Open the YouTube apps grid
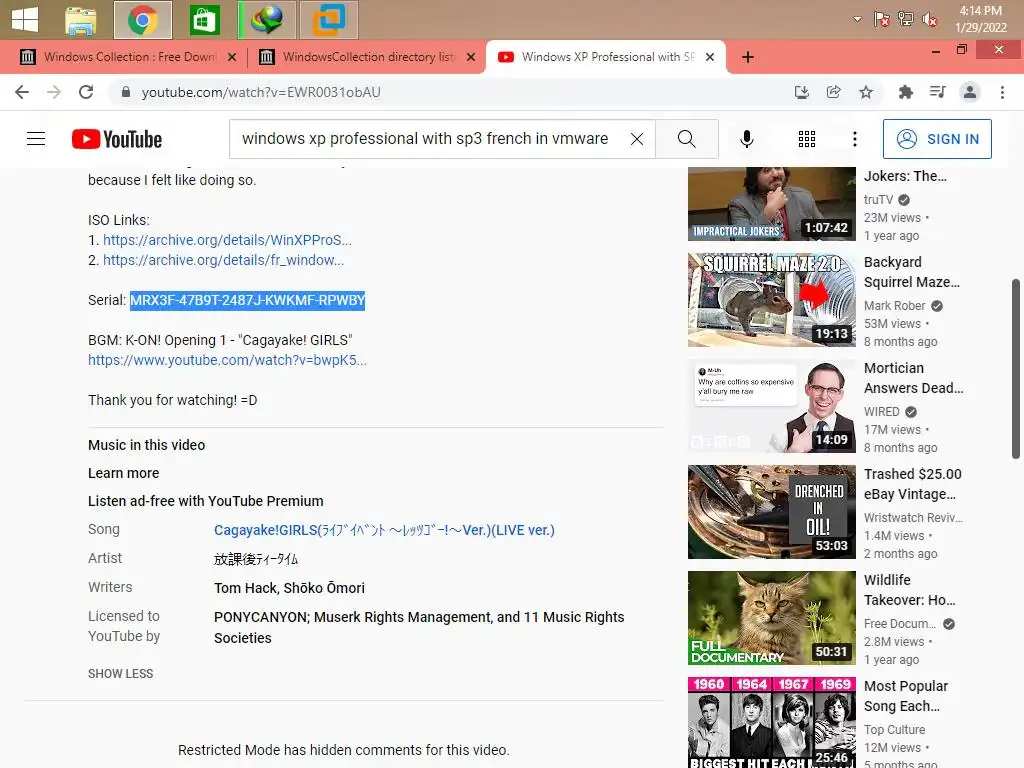Screen dimensions: 1024x768 [x=807, y=138]
